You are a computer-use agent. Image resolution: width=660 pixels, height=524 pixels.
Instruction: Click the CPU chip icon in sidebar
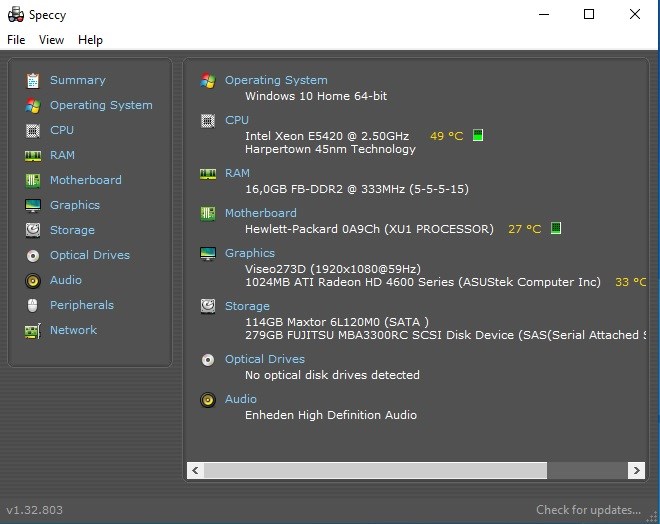(x=33, y=130)
